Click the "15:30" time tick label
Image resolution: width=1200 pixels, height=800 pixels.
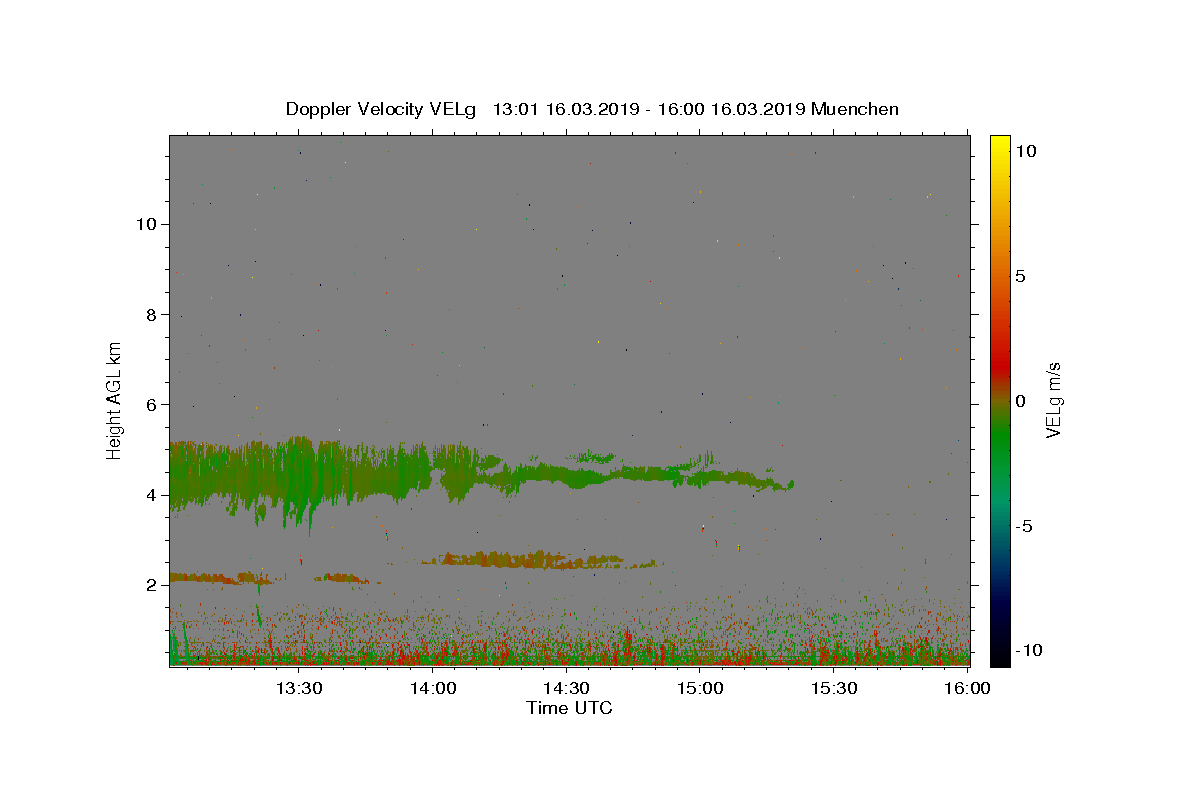pyautogui.click(x=834, y=688)
